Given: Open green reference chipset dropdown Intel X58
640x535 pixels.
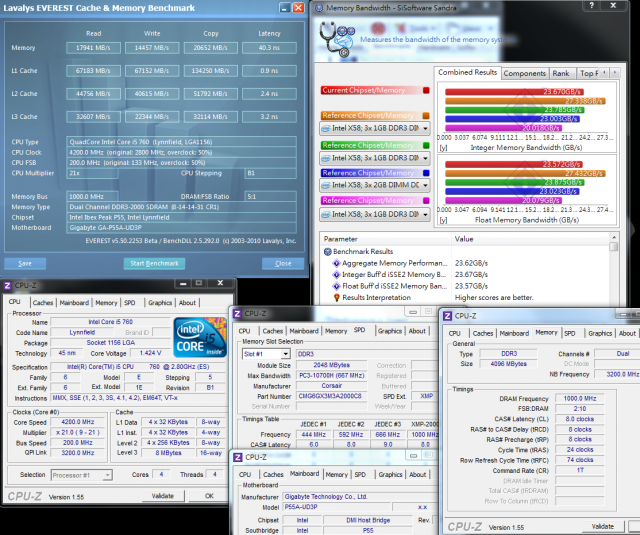Looking at the screenshot, I should pyautogui.click(x=375, y=158).
